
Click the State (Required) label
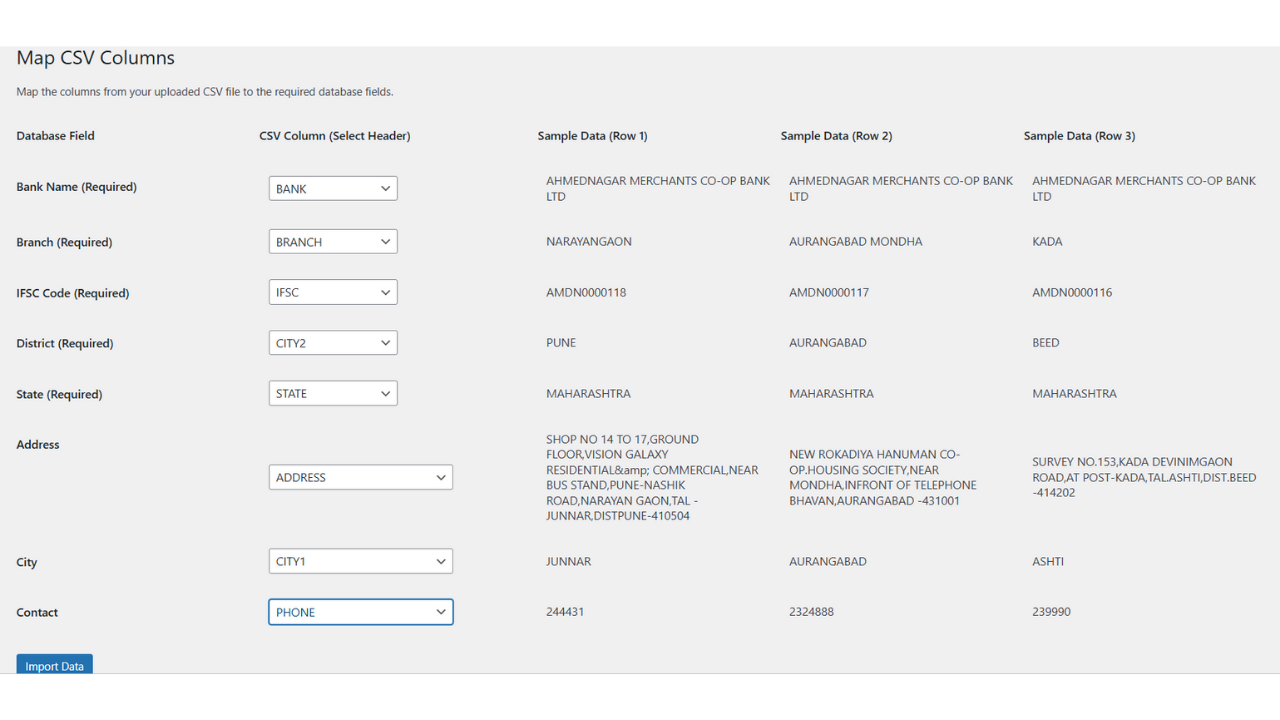(60, 394)
